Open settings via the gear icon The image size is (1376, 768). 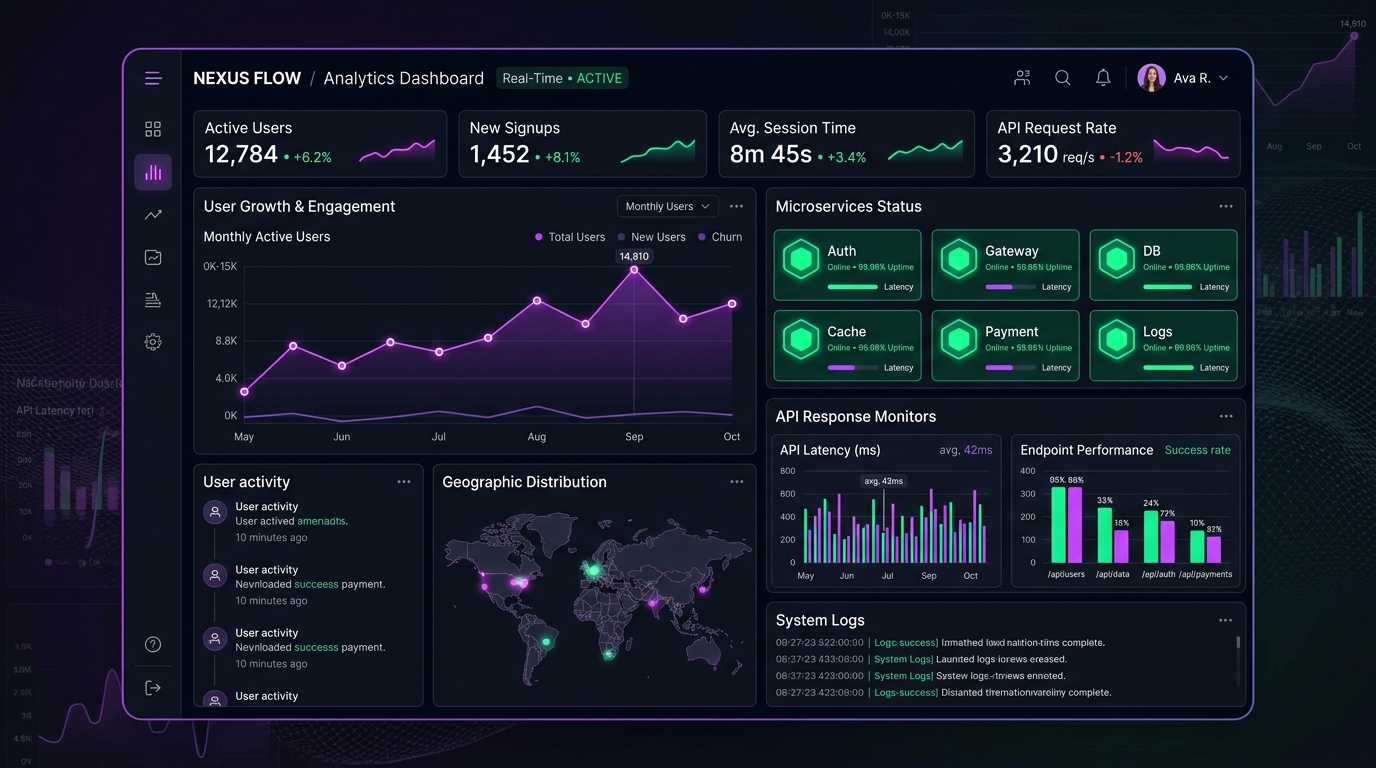[x=153, y=342]
